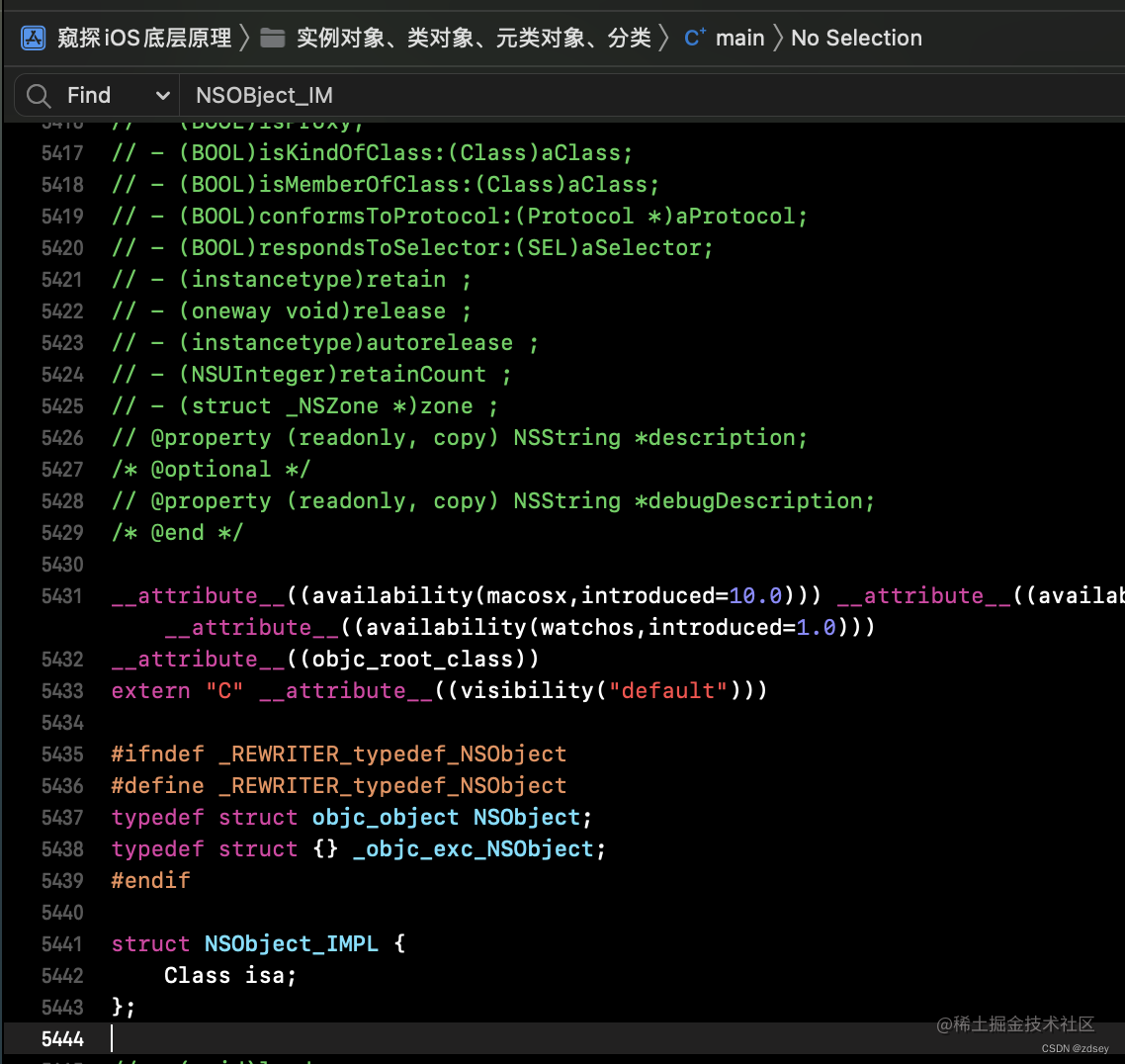The height and width of the screenshot is (1064, 1125).
Task: Click the magnifying glass search icon
Action: [38, 95]
